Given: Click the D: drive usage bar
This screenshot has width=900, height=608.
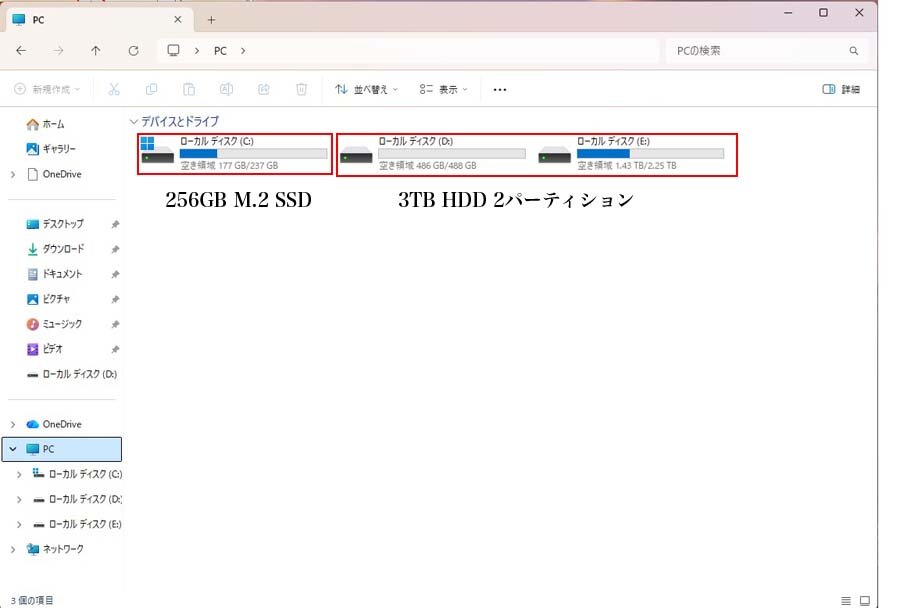Looking at the screenshot, I should [452, 154].
